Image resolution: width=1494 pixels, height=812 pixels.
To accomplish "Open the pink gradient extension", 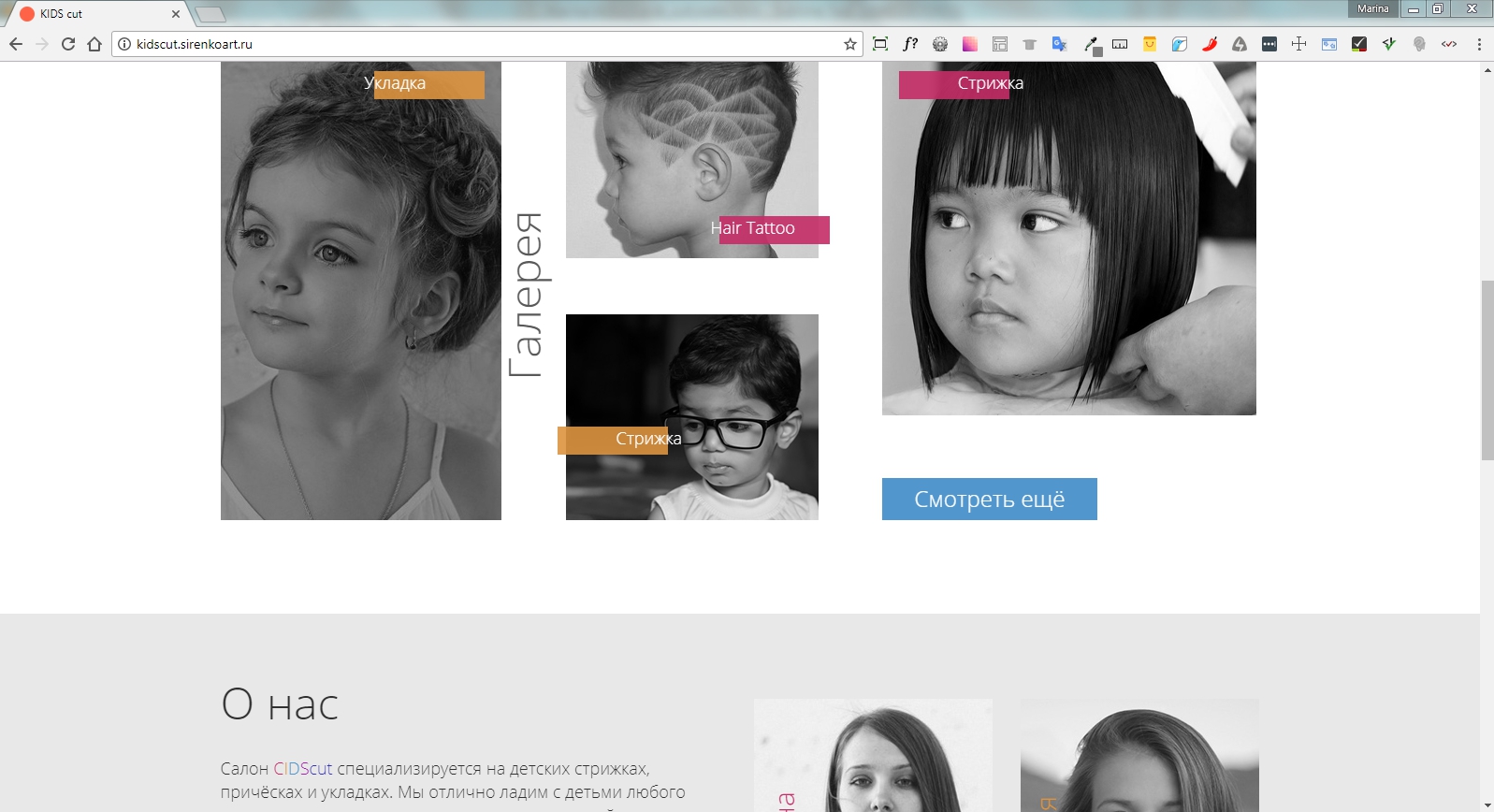I will pyautogui.click(x=970, y=44).
